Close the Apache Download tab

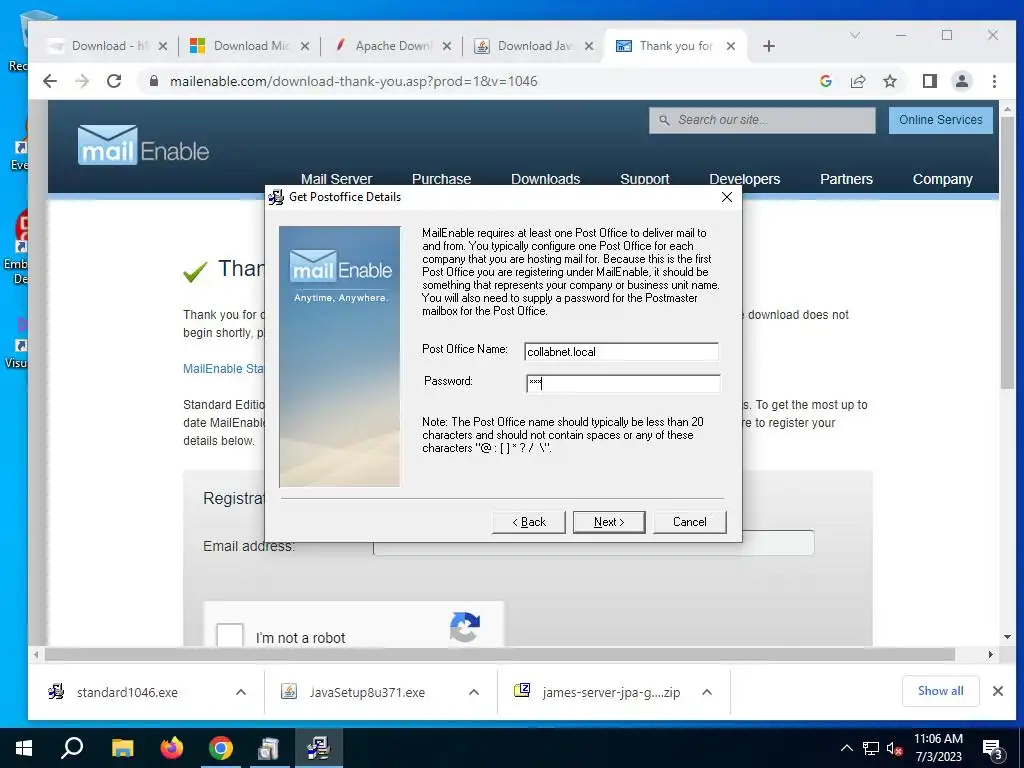447,46
